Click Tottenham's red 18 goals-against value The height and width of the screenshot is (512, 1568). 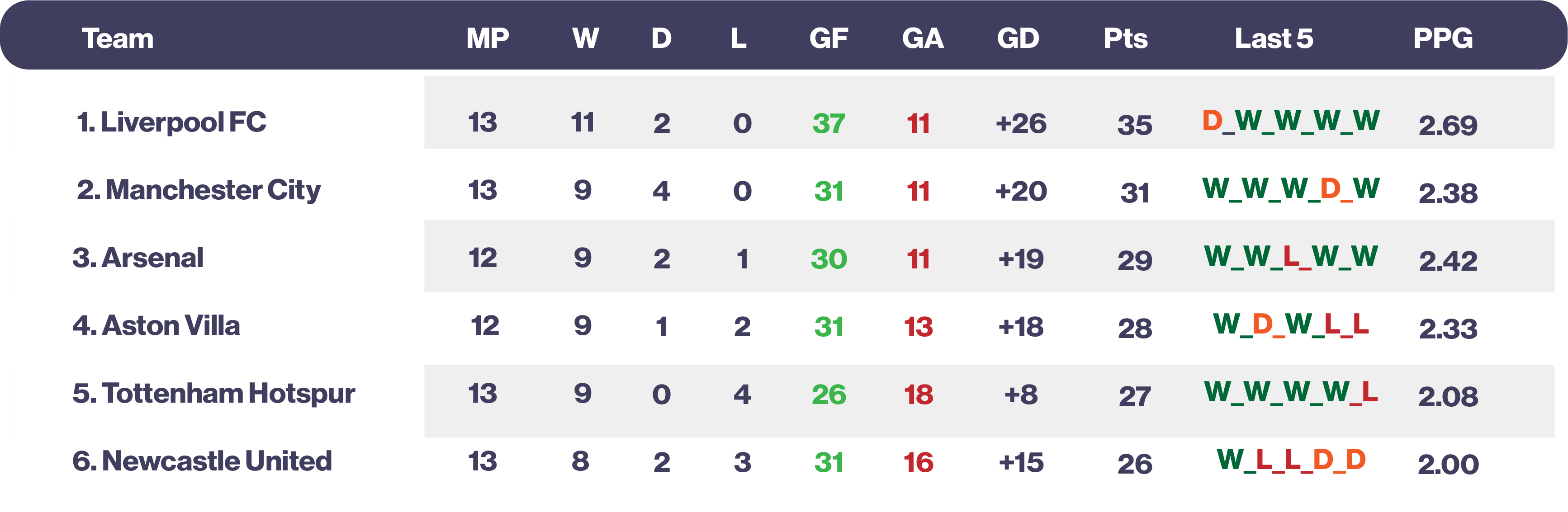click(x=918, y=395)
